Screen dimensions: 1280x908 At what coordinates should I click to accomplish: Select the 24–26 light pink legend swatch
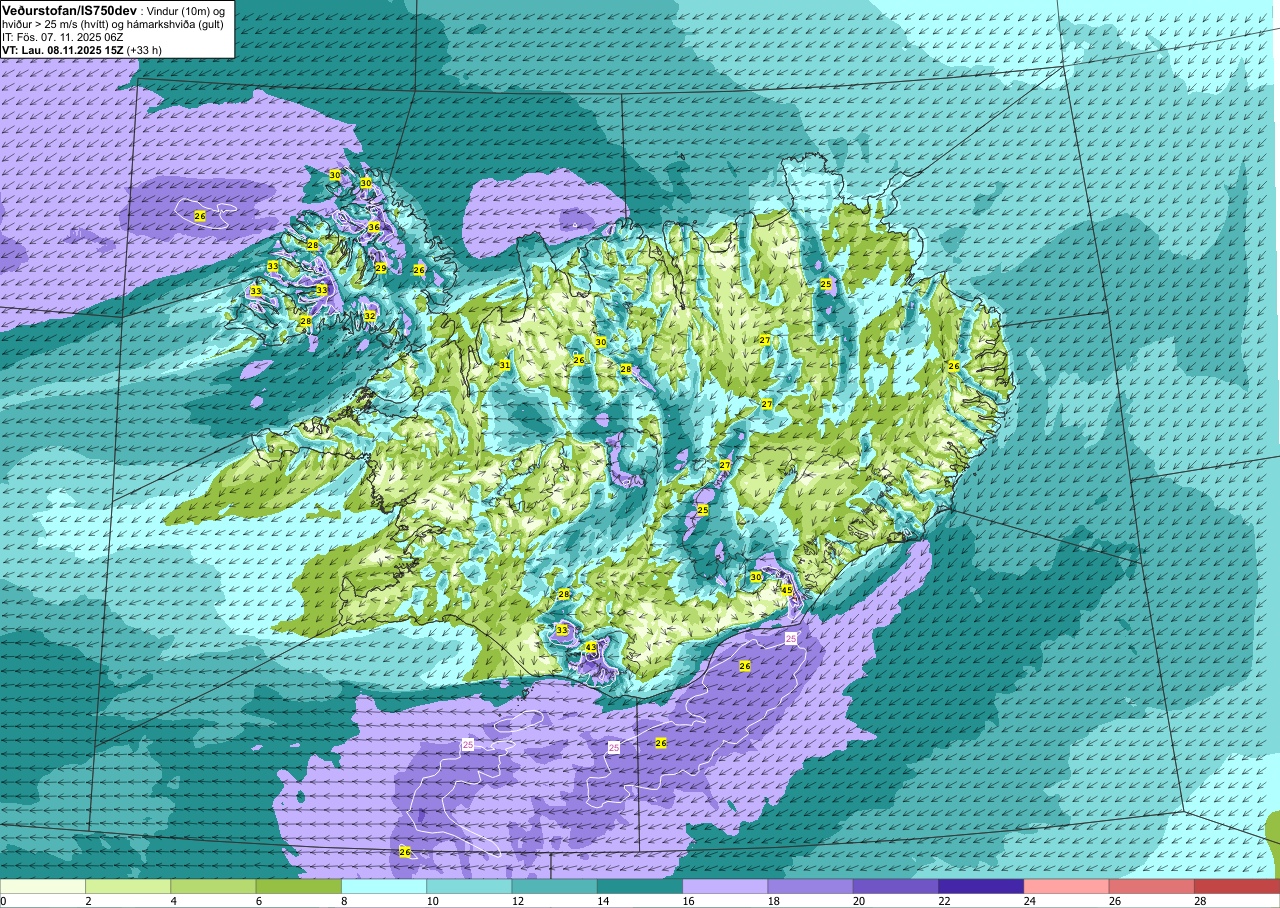pyautogui.click(x=1066, y=886)
